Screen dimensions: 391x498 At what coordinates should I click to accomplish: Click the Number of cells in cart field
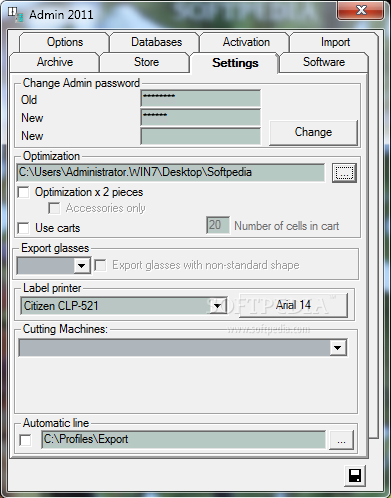[x=218, y=225]
